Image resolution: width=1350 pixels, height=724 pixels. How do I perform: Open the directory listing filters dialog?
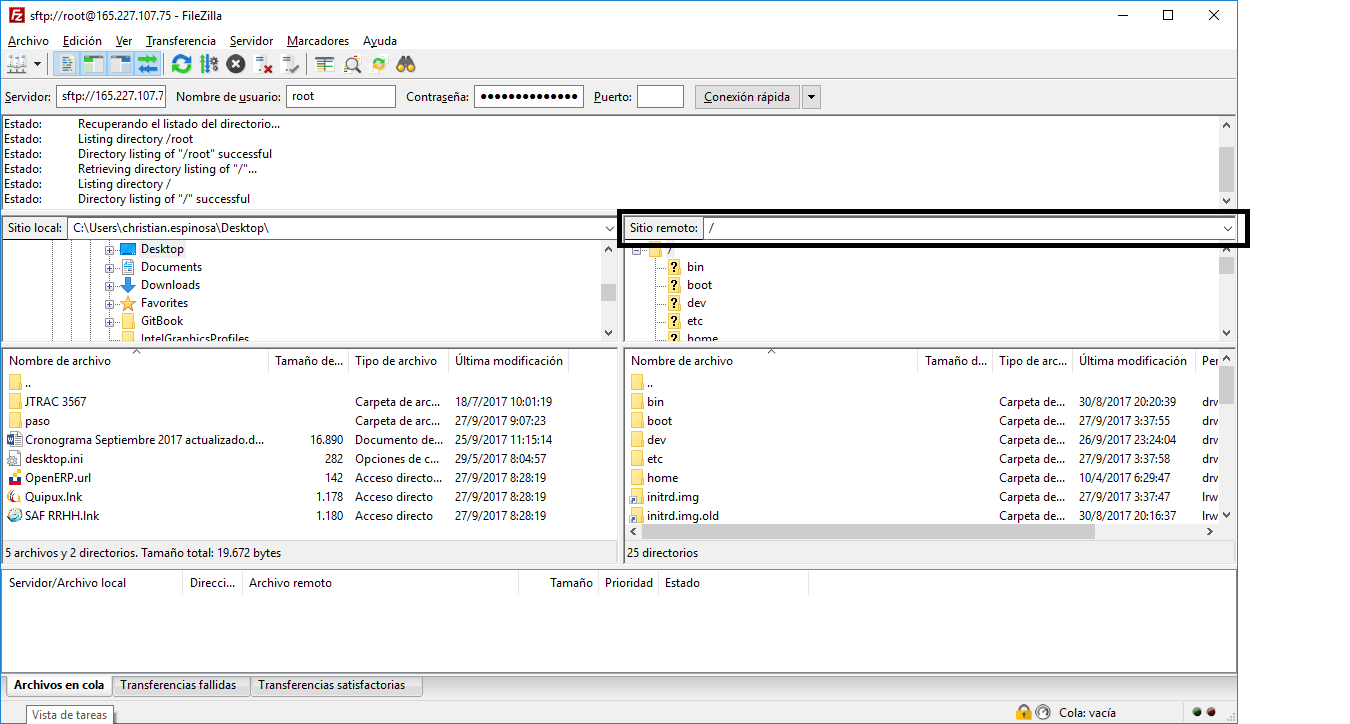325,64
